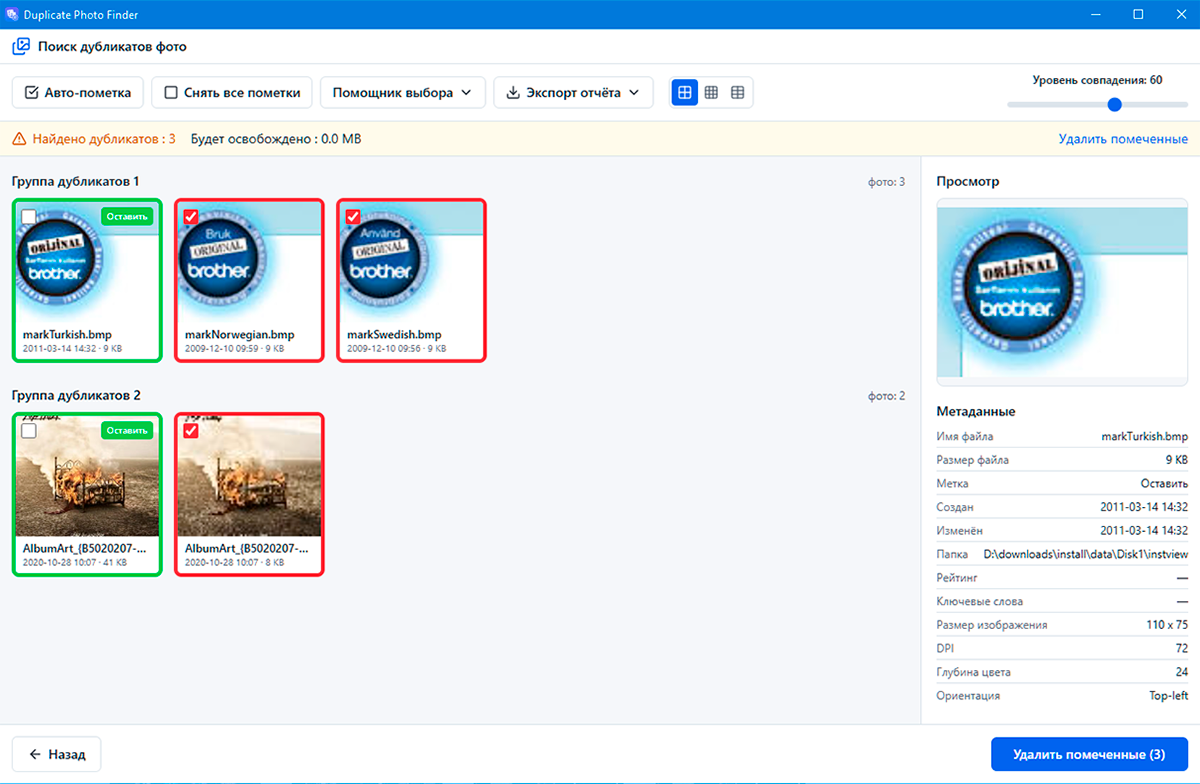The width and height of the screenshot is (1200, 784).
Task: Close the Duplicate Photo Finder window
Action: [1179, 14]
